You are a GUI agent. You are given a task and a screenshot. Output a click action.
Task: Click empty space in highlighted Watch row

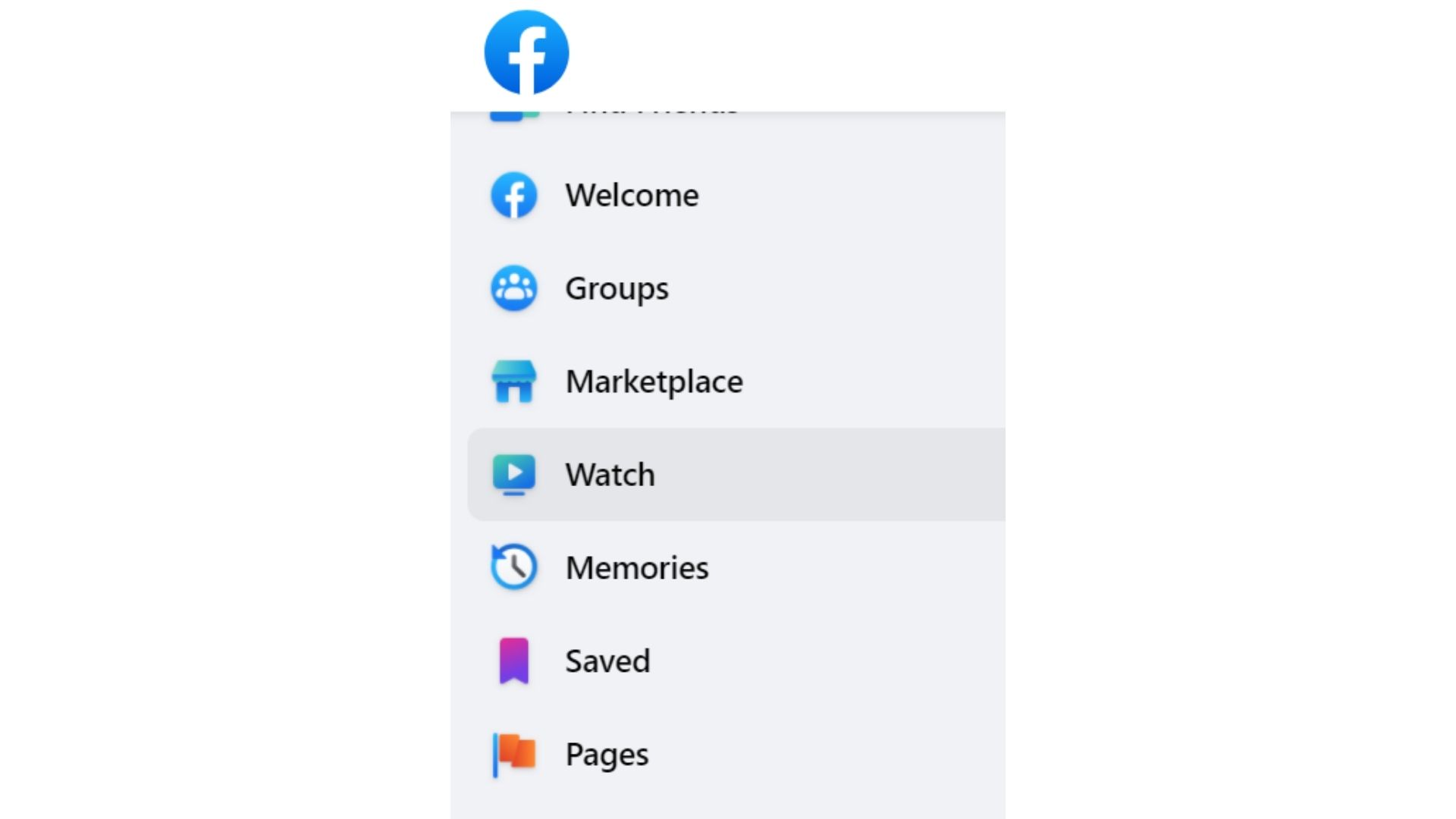coord(834,475)
